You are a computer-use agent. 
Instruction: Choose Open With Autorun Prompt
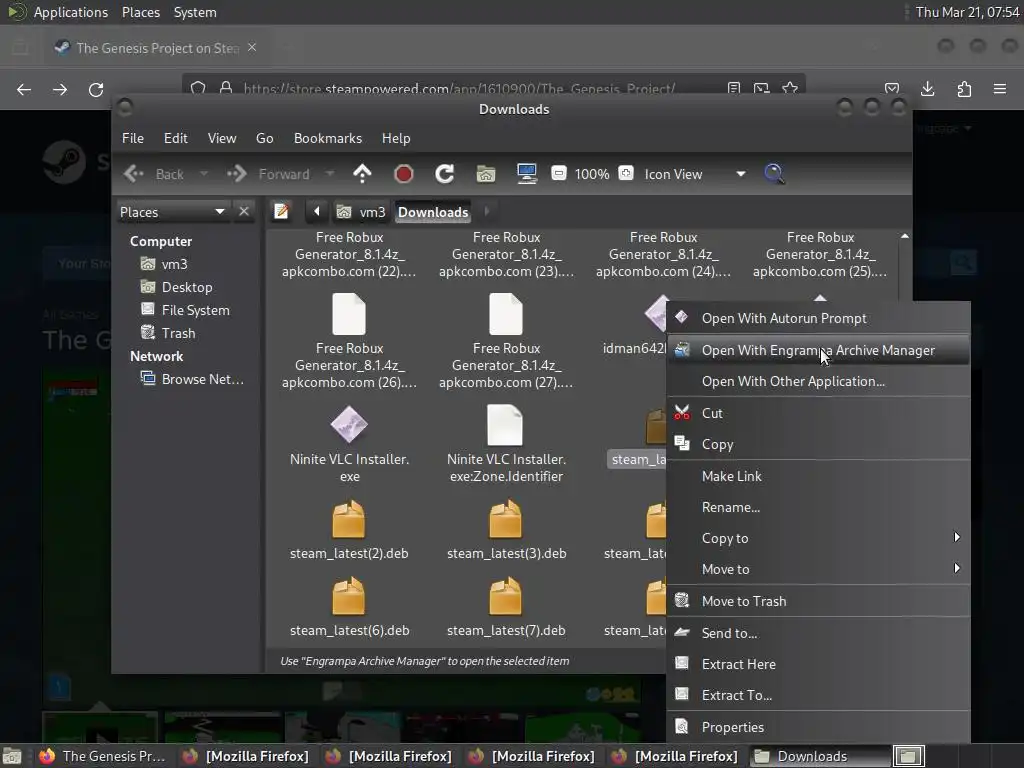818,318
